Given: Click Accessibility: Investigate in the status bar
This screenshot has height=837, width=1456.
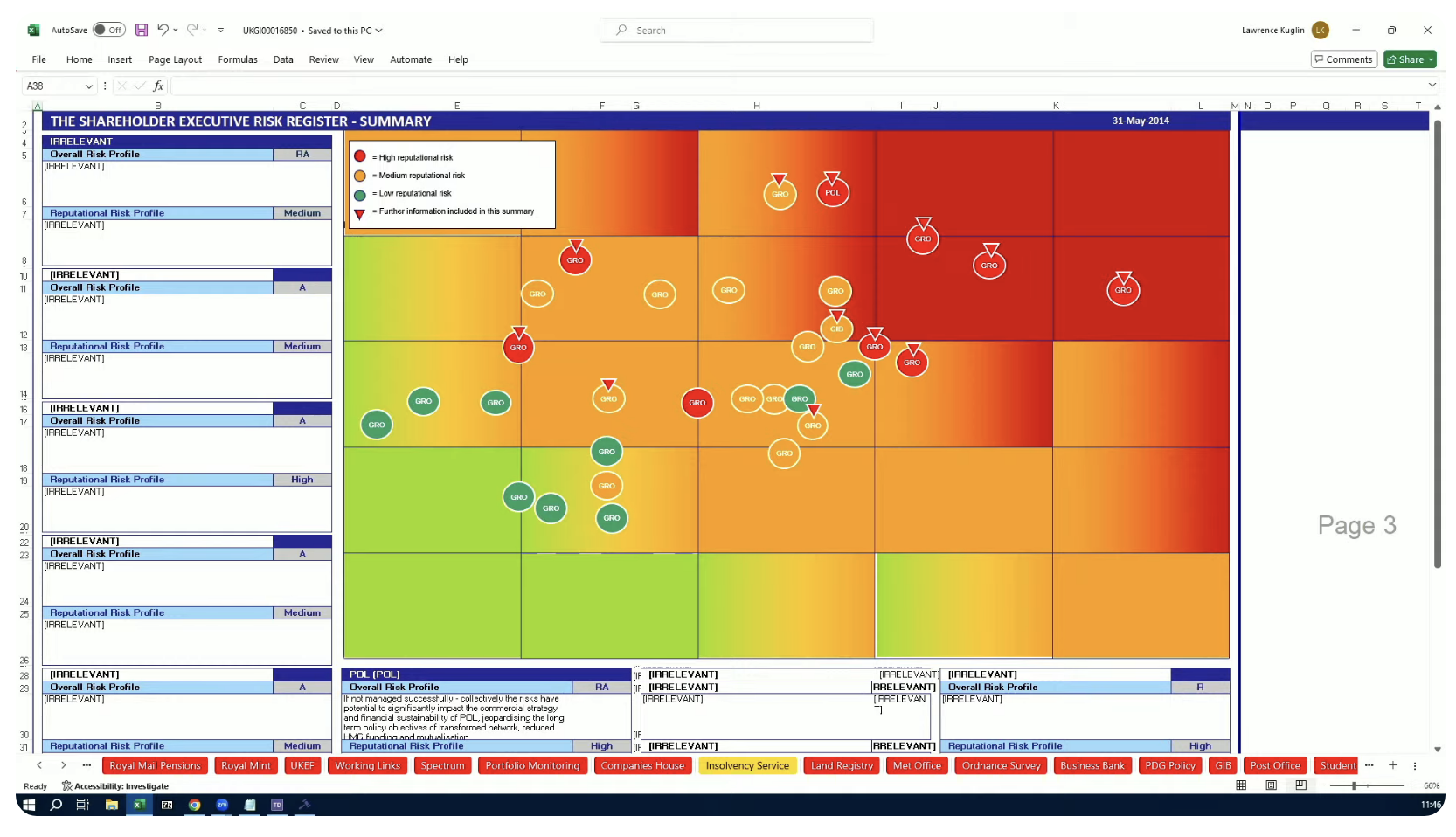Looking at the screenshot, I should pos(115,786).
